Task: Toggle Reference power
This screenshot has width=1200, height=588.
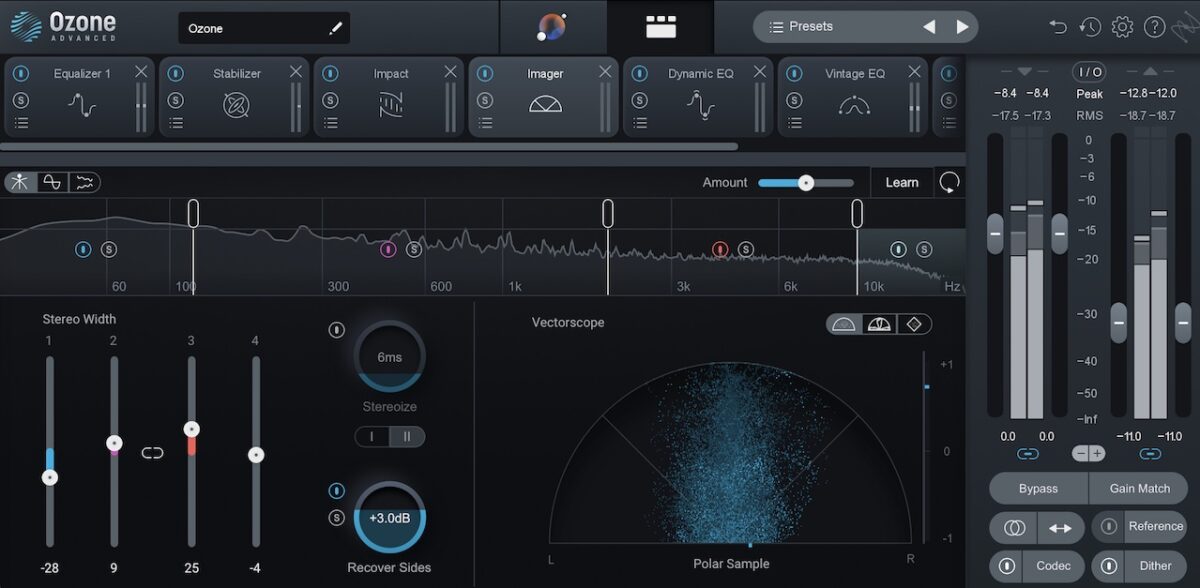Action: point(1110,527)
